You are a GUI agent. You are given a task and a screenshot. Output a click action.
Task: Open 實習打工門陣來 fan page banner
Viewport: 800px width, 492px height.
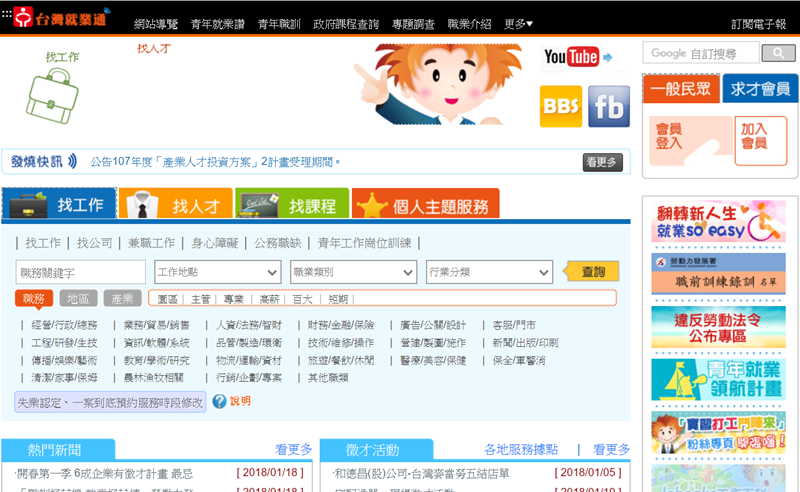tap(718, 433)
